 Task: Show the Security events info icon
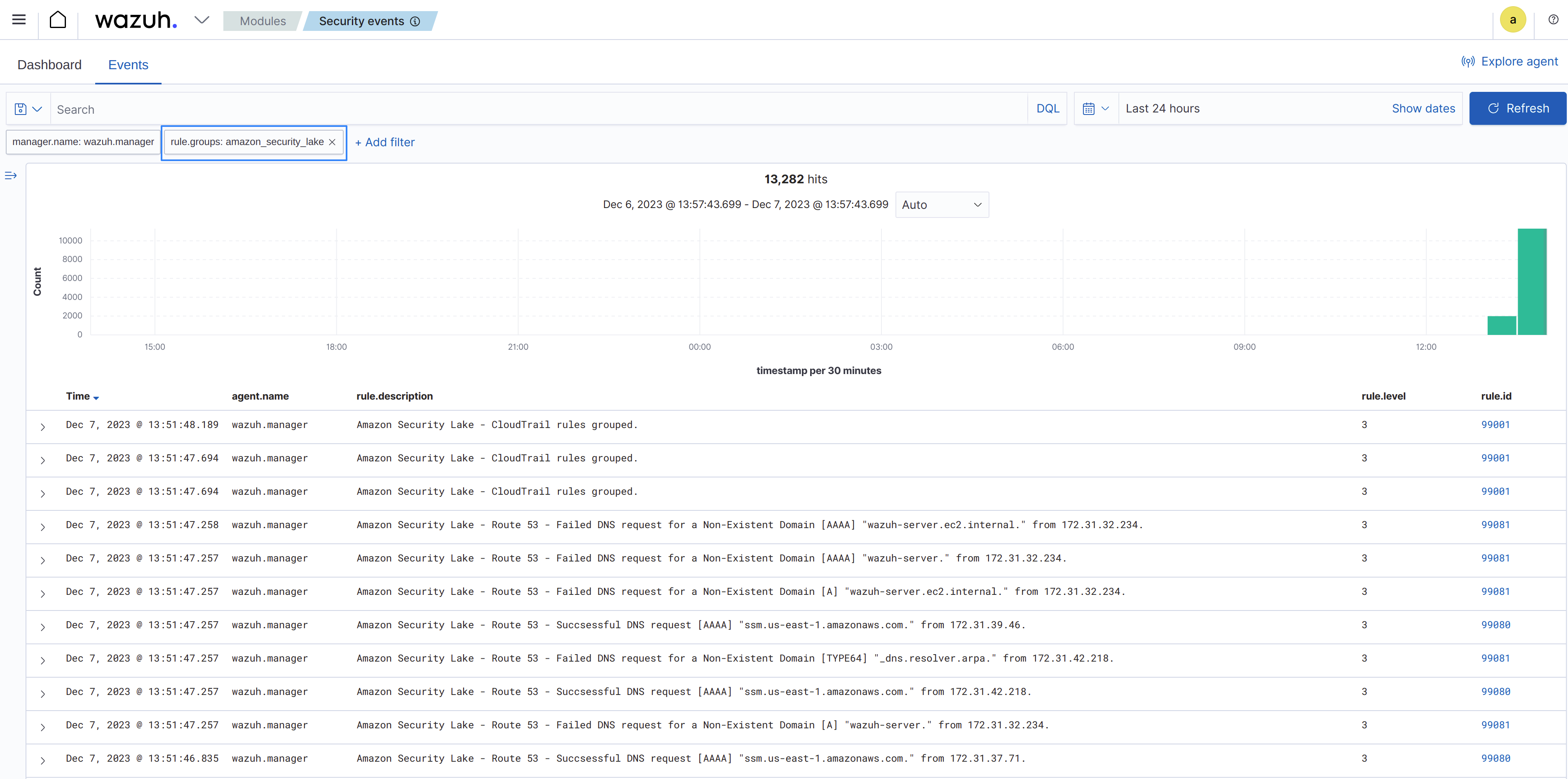415,21
